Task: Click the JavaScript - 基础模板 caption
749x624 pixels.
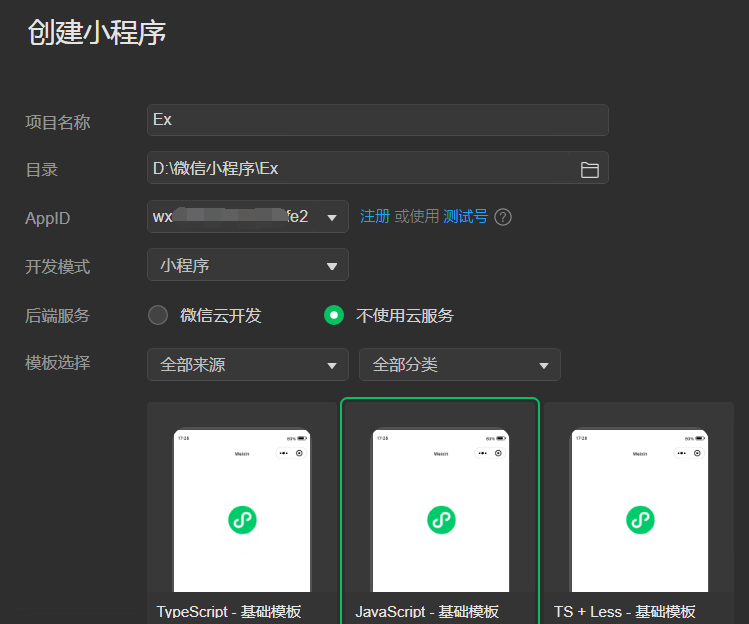Action: (427, 612)
